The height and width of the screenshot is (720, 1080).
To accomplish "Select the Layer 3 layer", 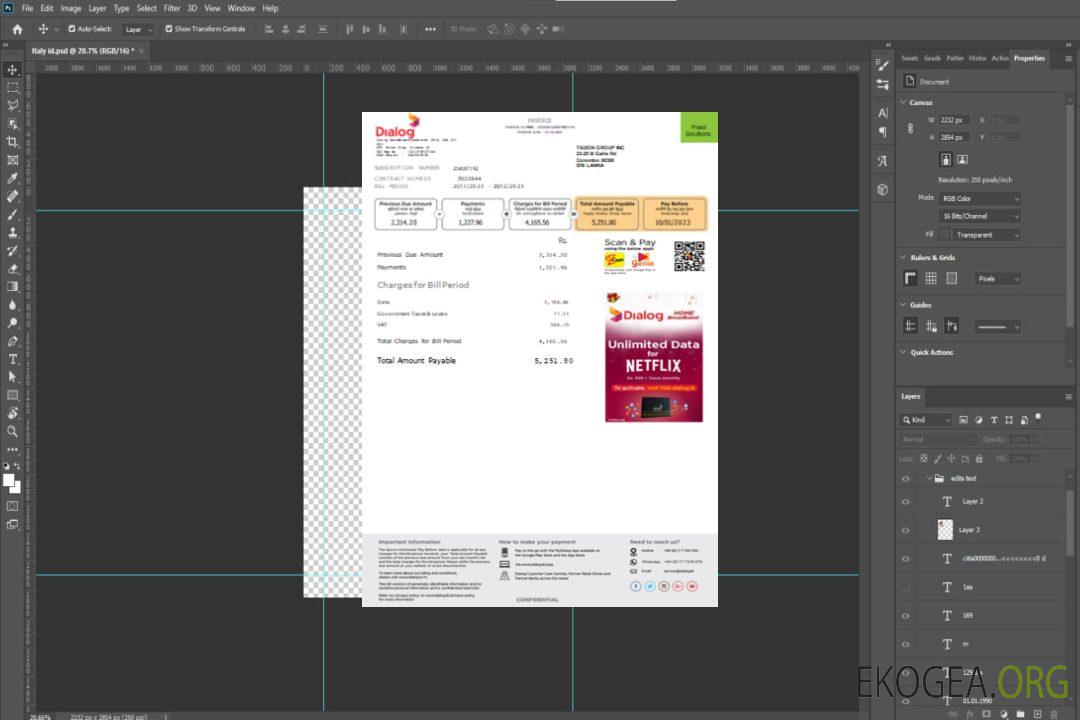I will tap(970, 529).
